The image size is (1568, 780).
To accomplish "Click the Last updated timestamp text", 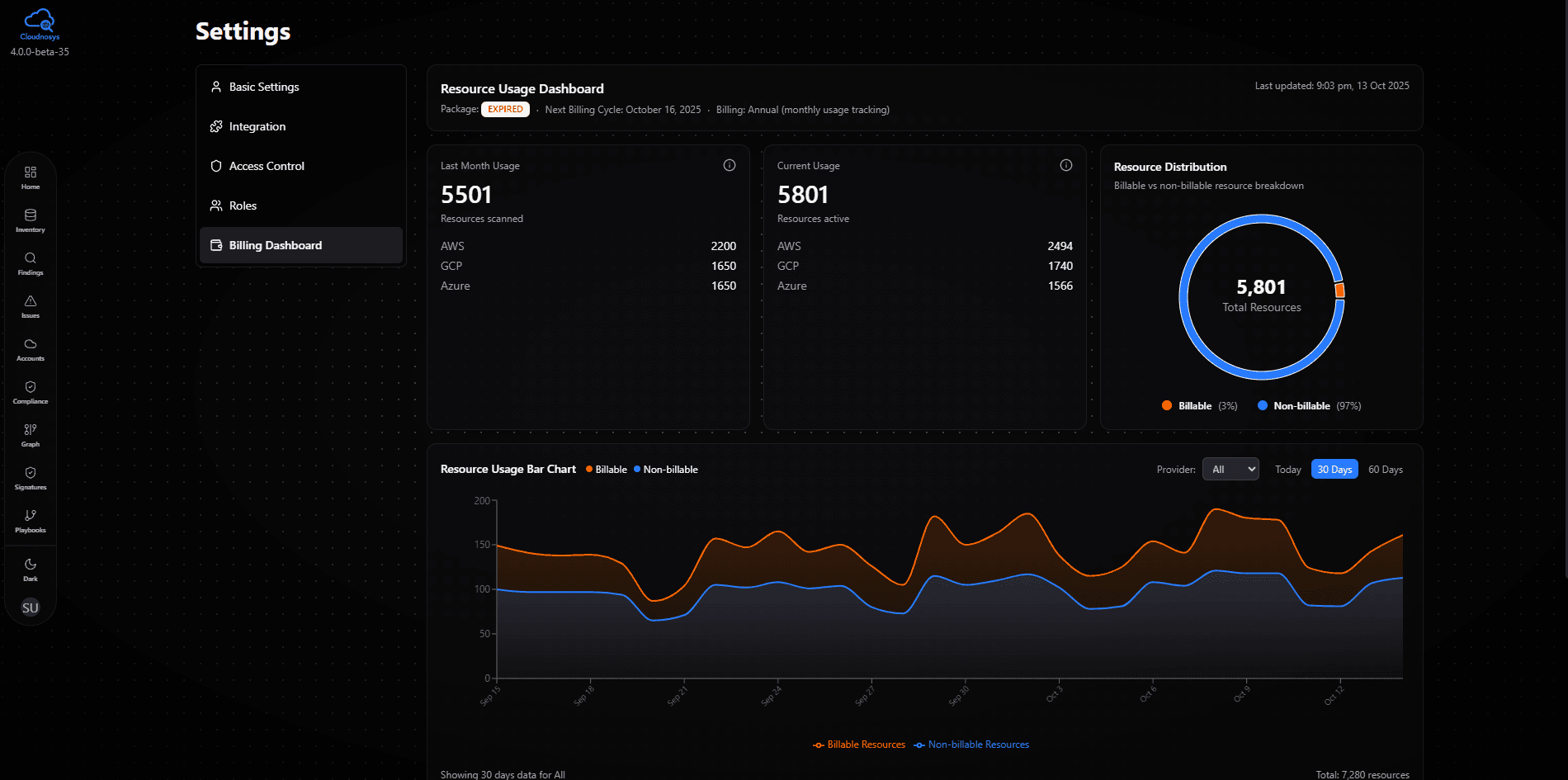I will (x=1332, y=86).
